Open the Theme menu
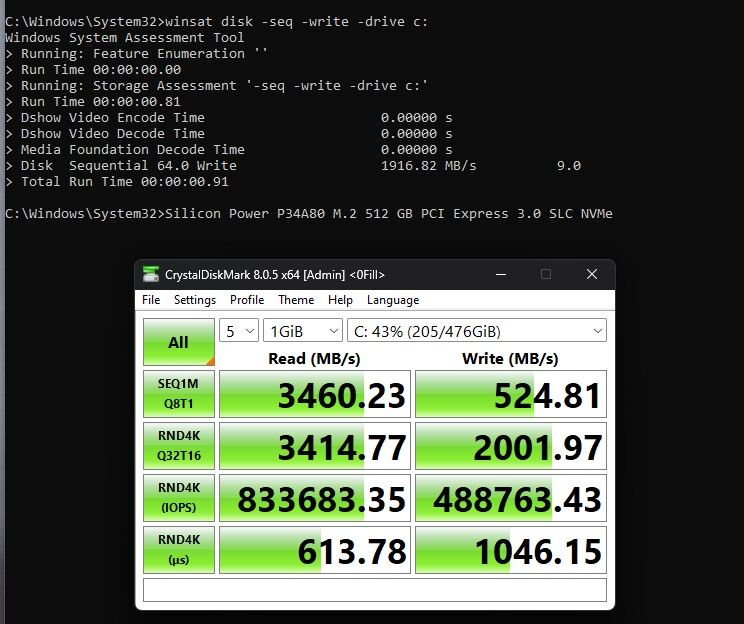 click(296, 300)
